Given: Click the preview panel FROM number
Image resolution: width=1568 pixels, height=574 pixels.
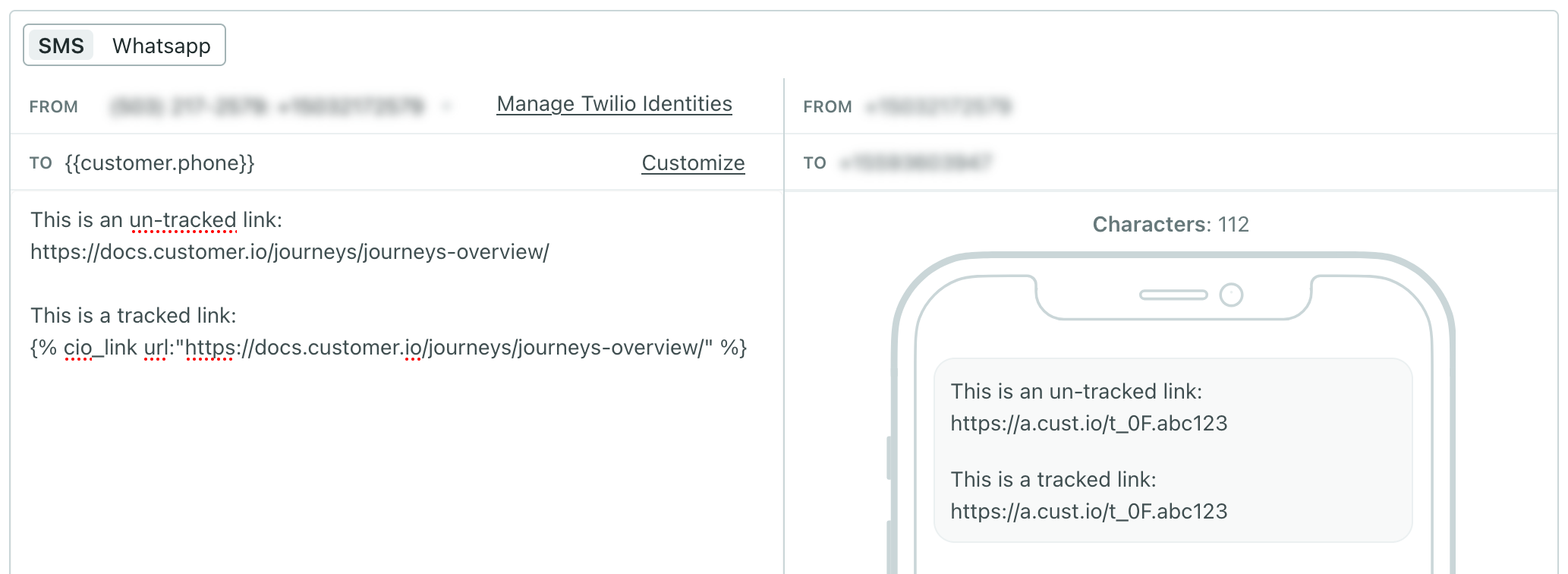Looking at the screenshot, I should tap(939, 106).
